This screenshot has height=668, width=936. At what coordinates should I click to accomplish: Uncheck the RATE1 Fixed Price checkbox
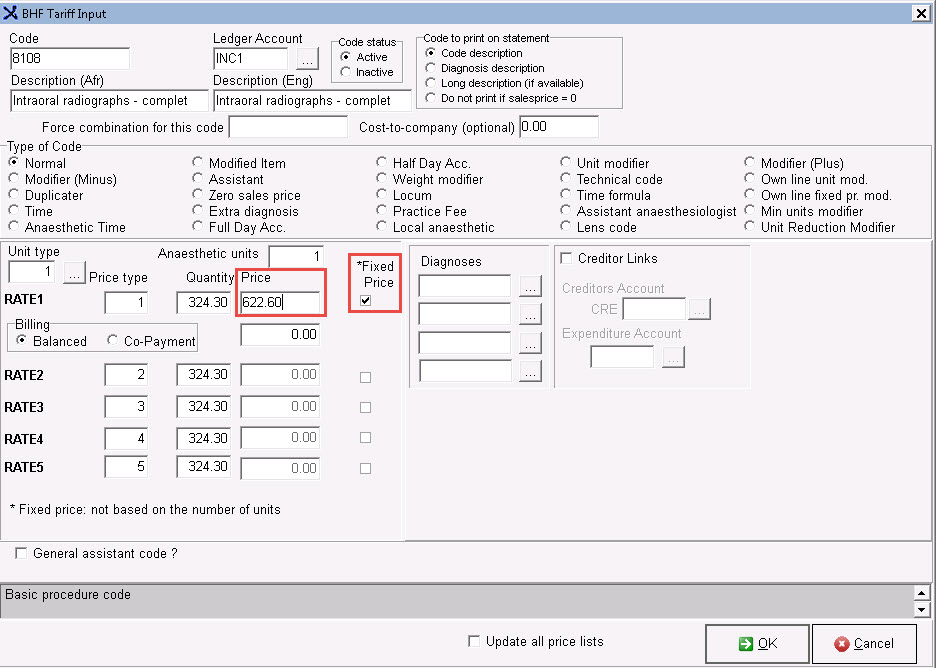[365, 301]
